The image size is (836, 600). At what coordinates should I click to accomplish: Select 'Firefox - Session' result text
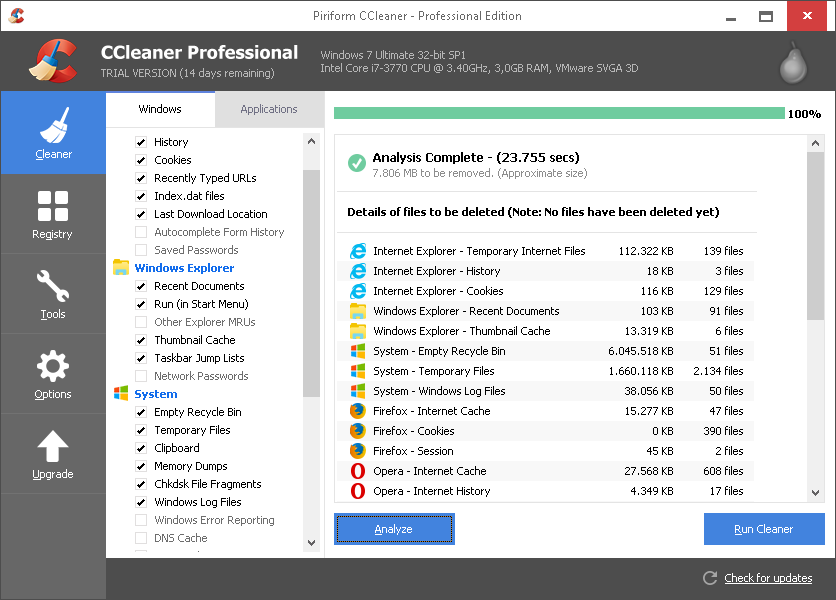tap(413, 451)
